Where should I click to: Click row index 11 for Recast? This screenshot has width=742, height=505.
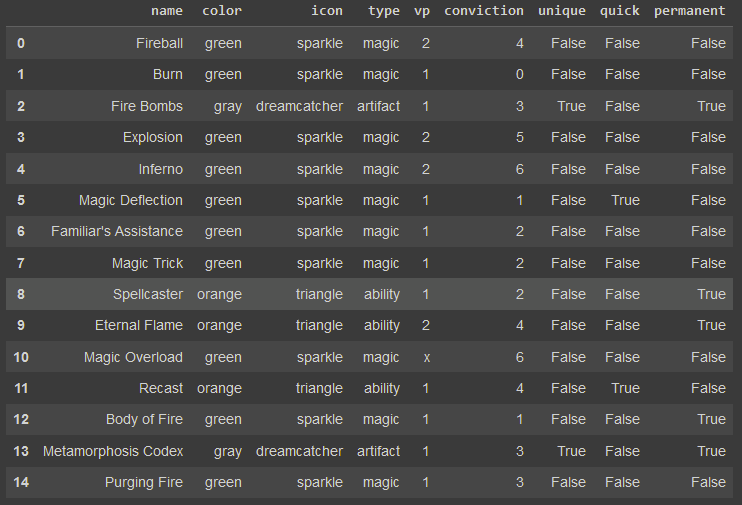21,388
